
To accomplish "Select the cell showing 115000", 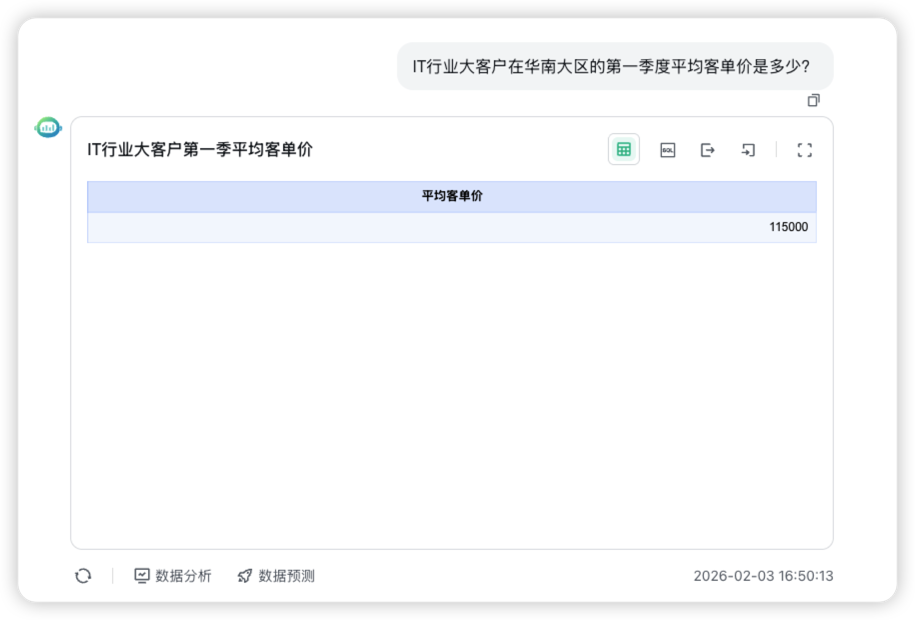I will click(x=790, y=227).
